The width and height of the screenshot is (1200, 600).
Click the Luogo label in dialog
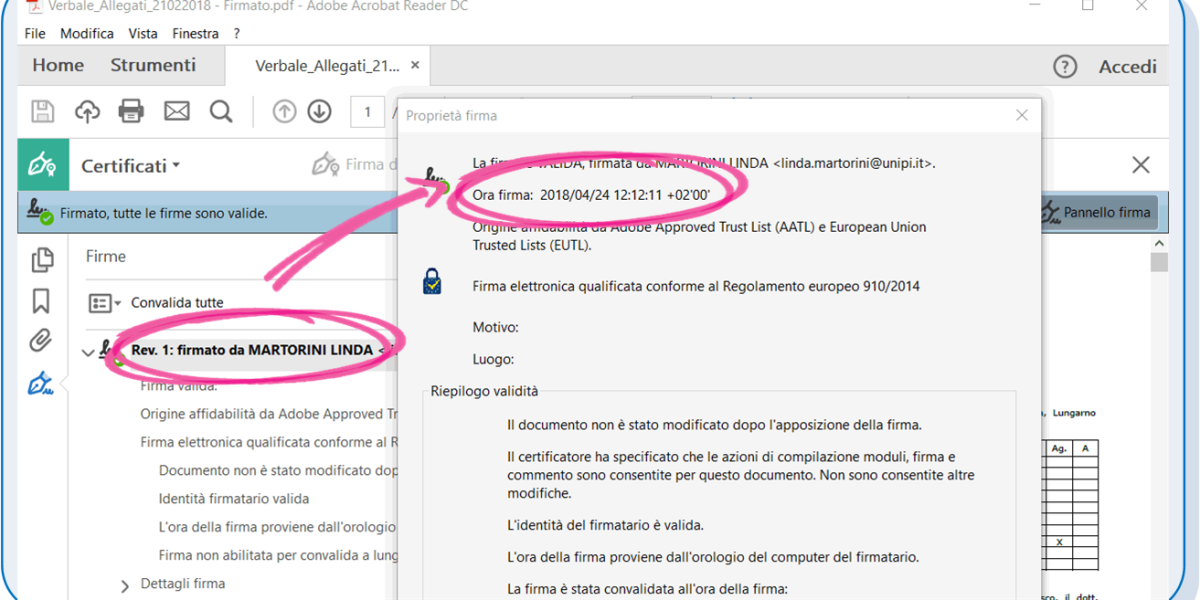pos(493,359)
